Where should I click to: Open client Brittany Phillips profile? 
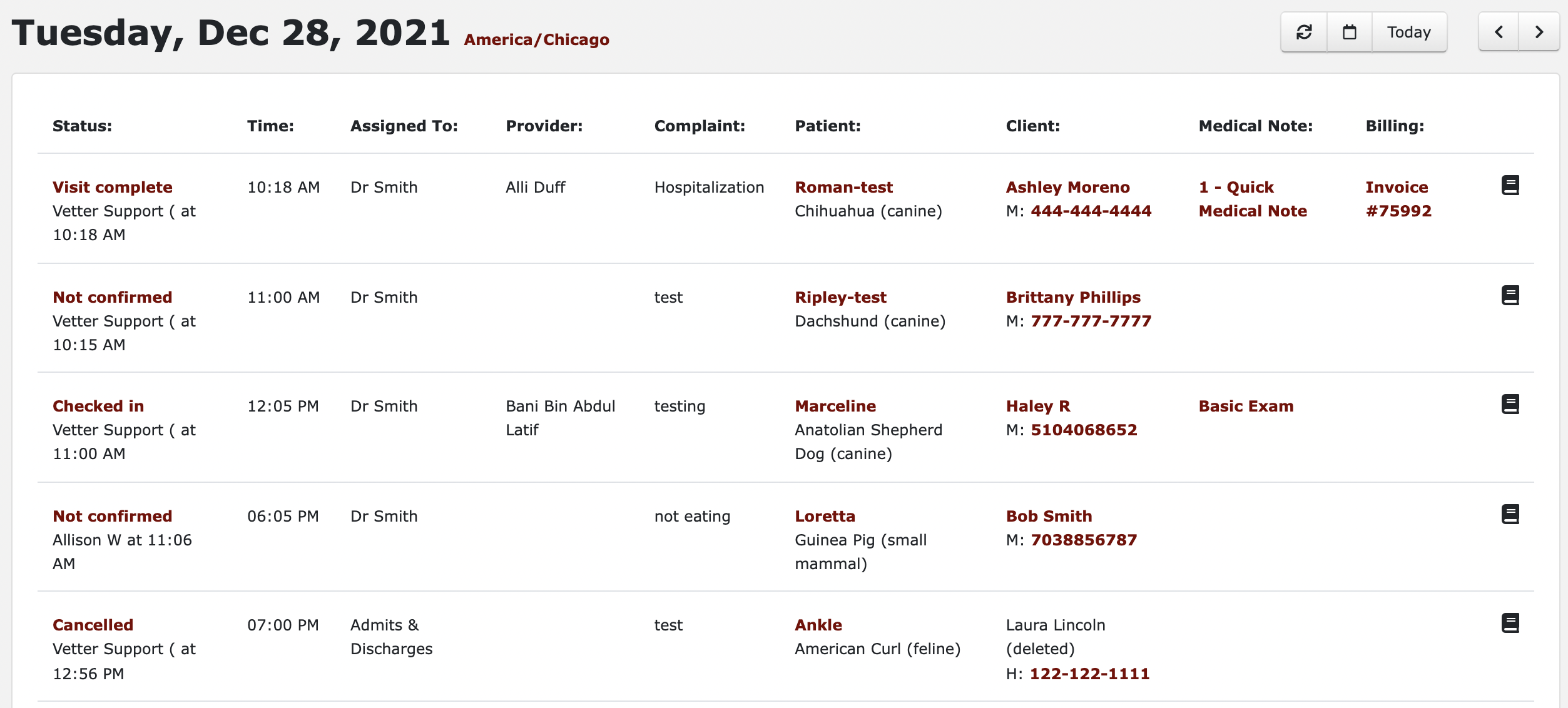(1073, 297)
